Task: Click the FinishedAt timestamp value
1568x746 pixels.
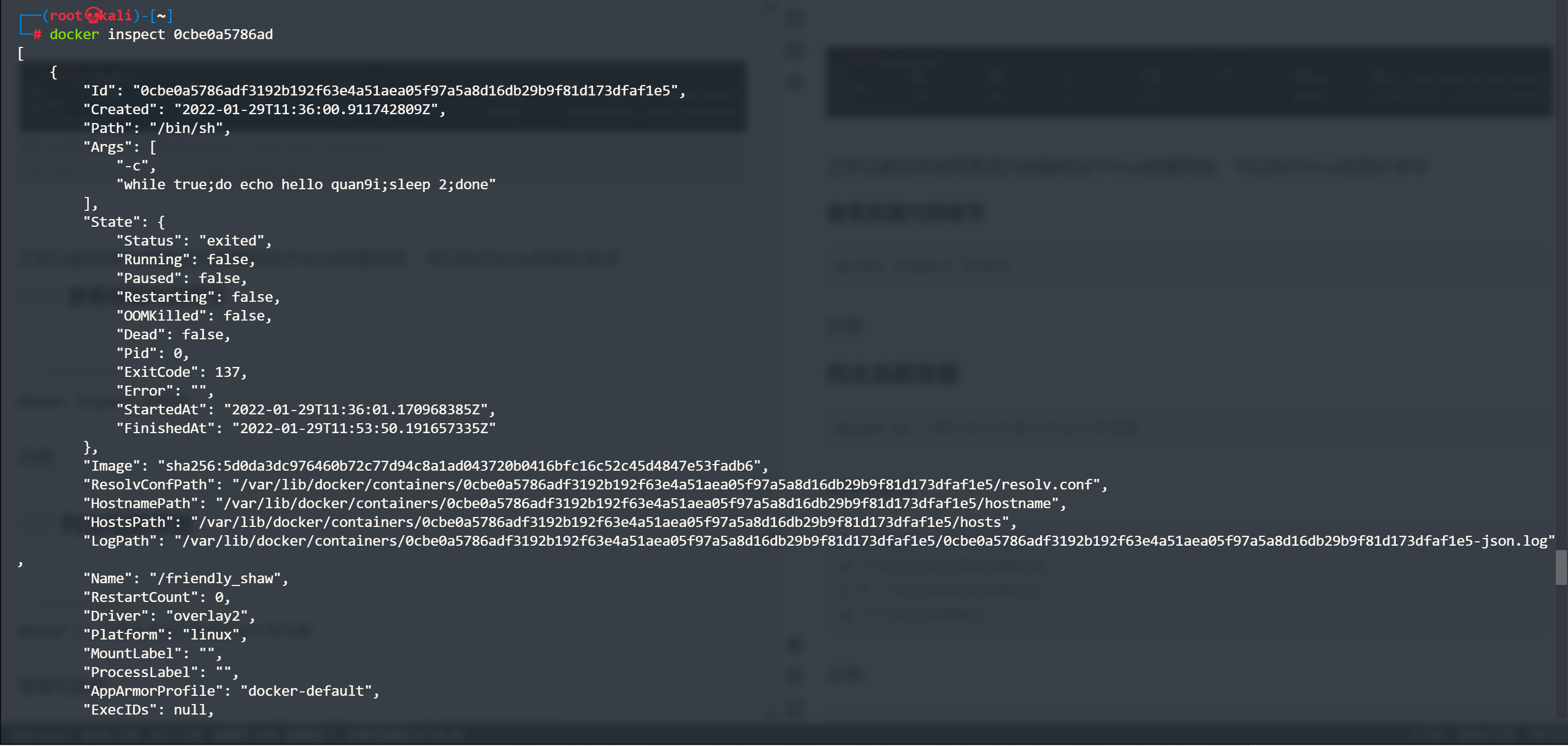Action: click(x=364, y=429)
